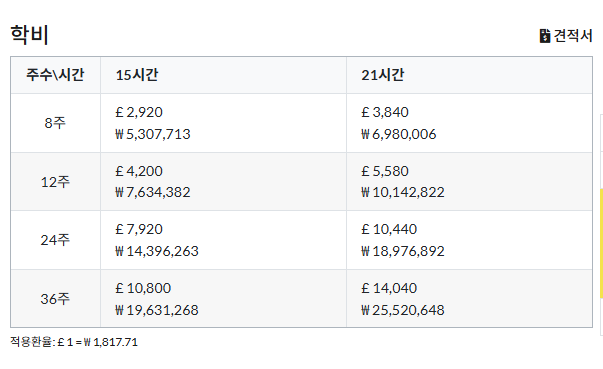The image size is (603, 369).
Task: Click the £ 10,800 price
Action: (x=143, y=288)
